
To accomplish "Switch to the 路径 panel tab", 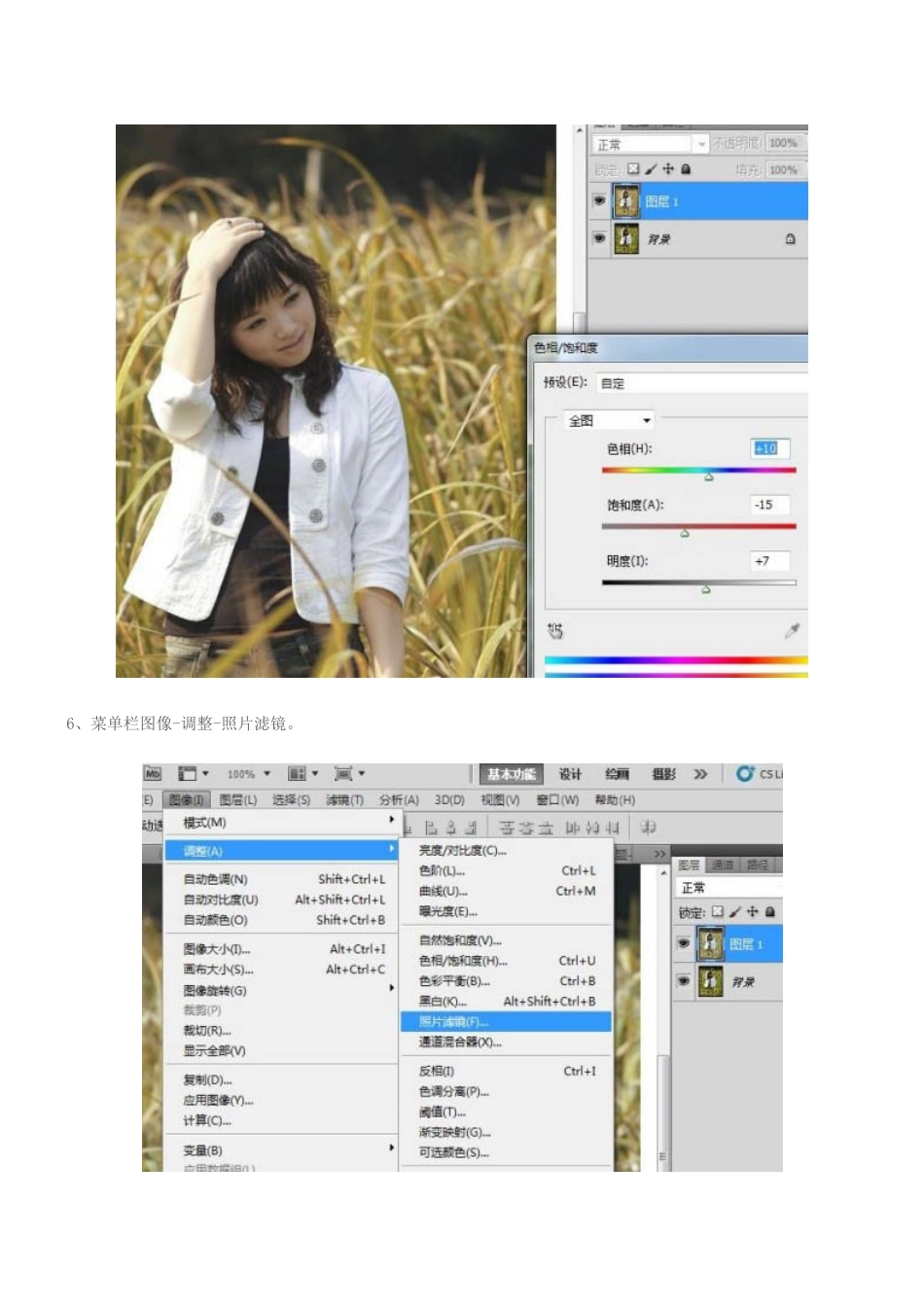I will click(x=756, y=865).
